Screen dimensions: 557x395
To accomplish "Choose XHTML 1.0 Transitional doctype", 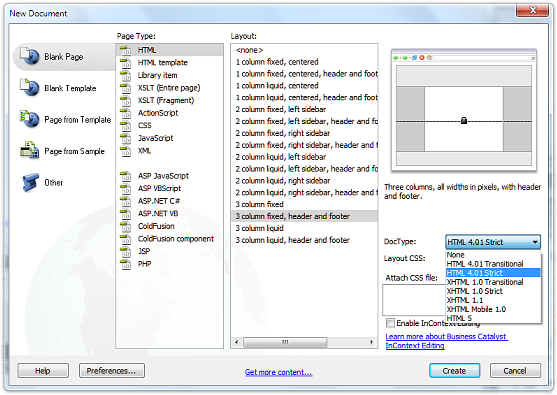I will point(493,282).
